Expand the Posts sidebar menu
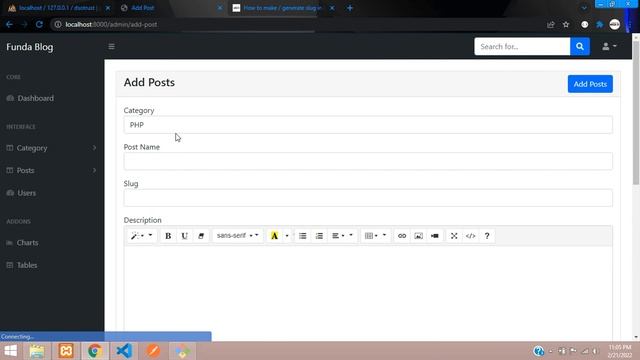The height and width of the screenshot is (360, 640). (52, 171)
